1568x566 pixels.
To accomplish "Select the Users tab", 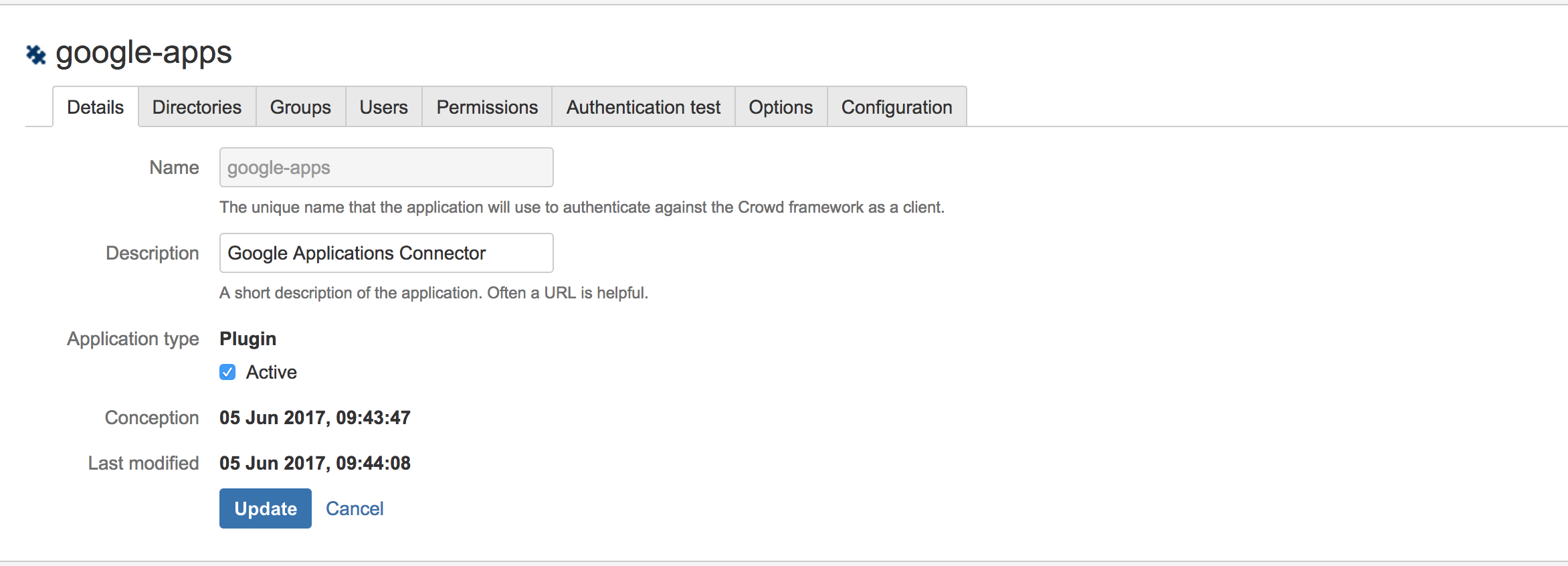I will coord(383,107).
